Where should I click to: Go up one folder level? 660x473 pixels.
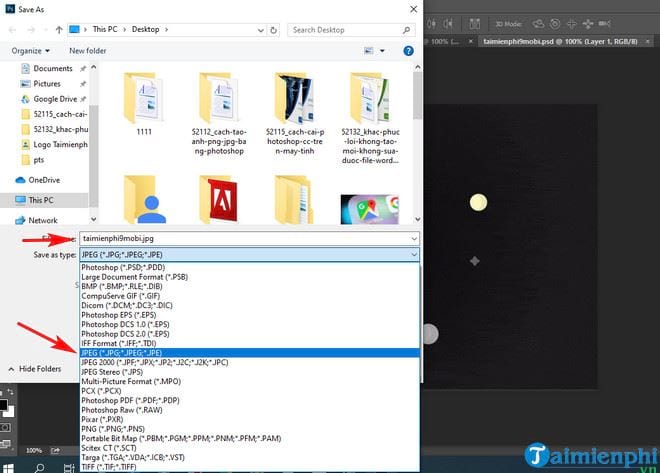59,30
